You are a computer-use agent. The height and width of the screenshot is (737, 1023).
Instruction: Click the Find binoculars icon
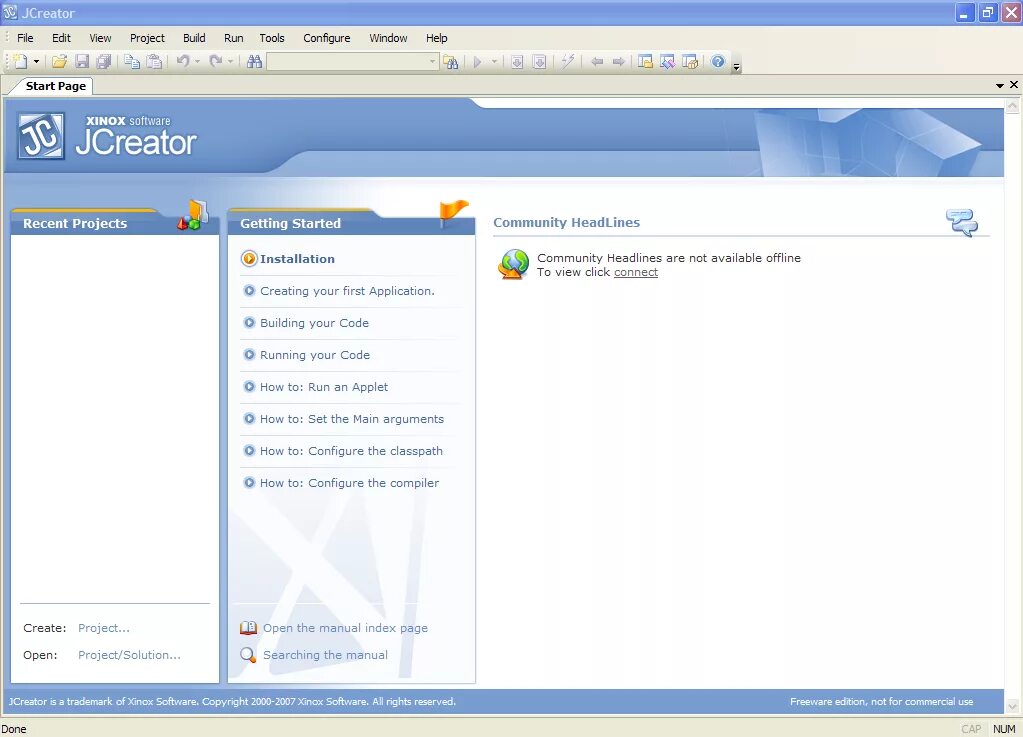pos(254,61)
